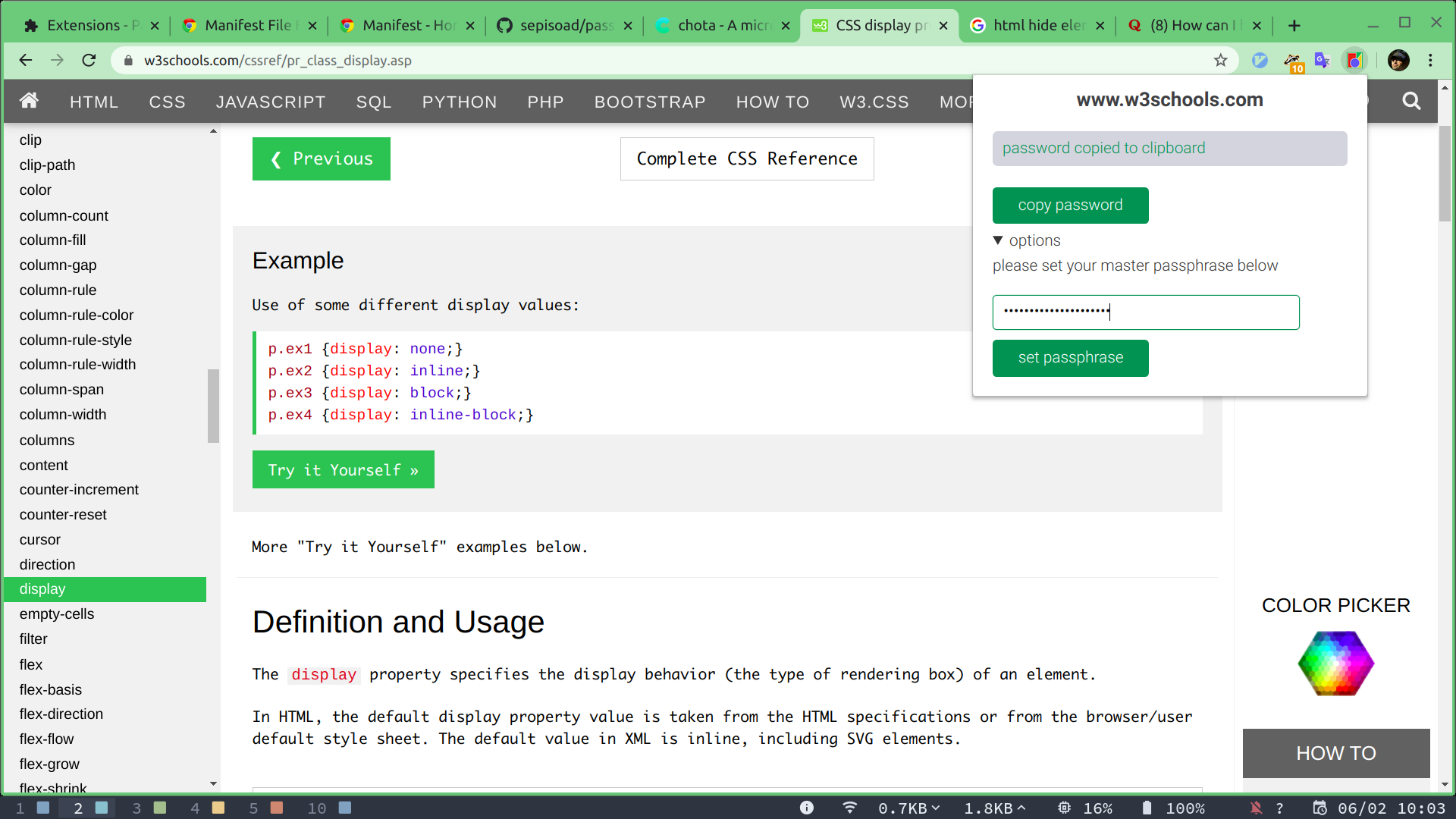Click the master passphrase input field
The image size is (1456, 819).
pos(1145,312)
